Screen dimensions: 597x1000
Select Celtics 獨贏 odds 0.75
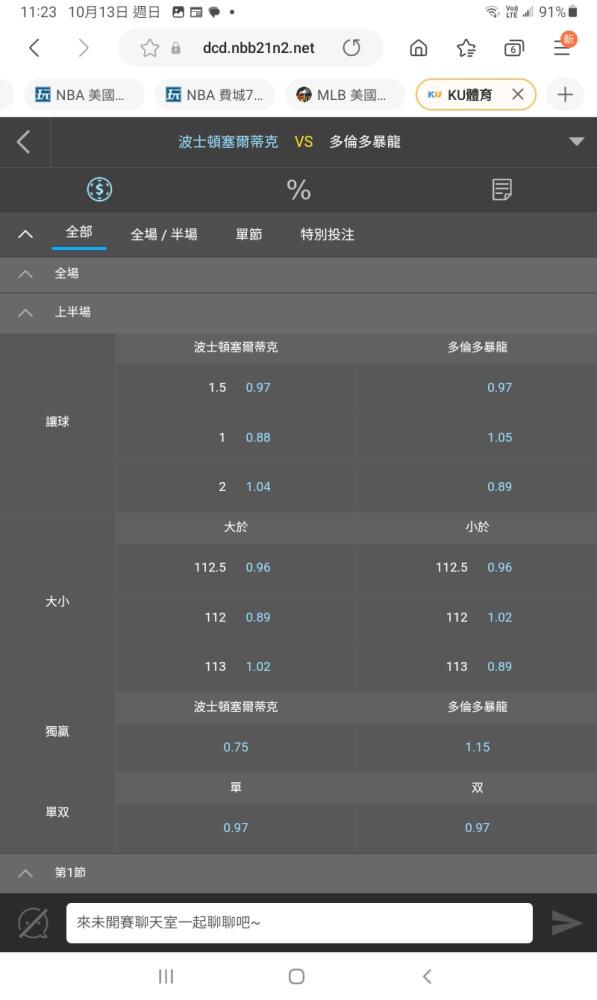click(236, 747)
